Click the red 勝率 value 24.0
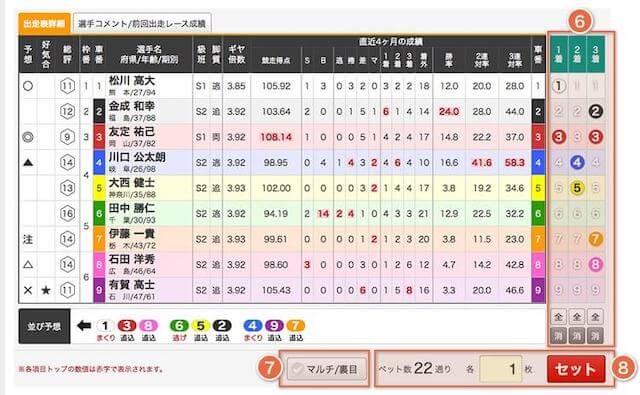This screenshot has height=395, width=640. (449, 111)
